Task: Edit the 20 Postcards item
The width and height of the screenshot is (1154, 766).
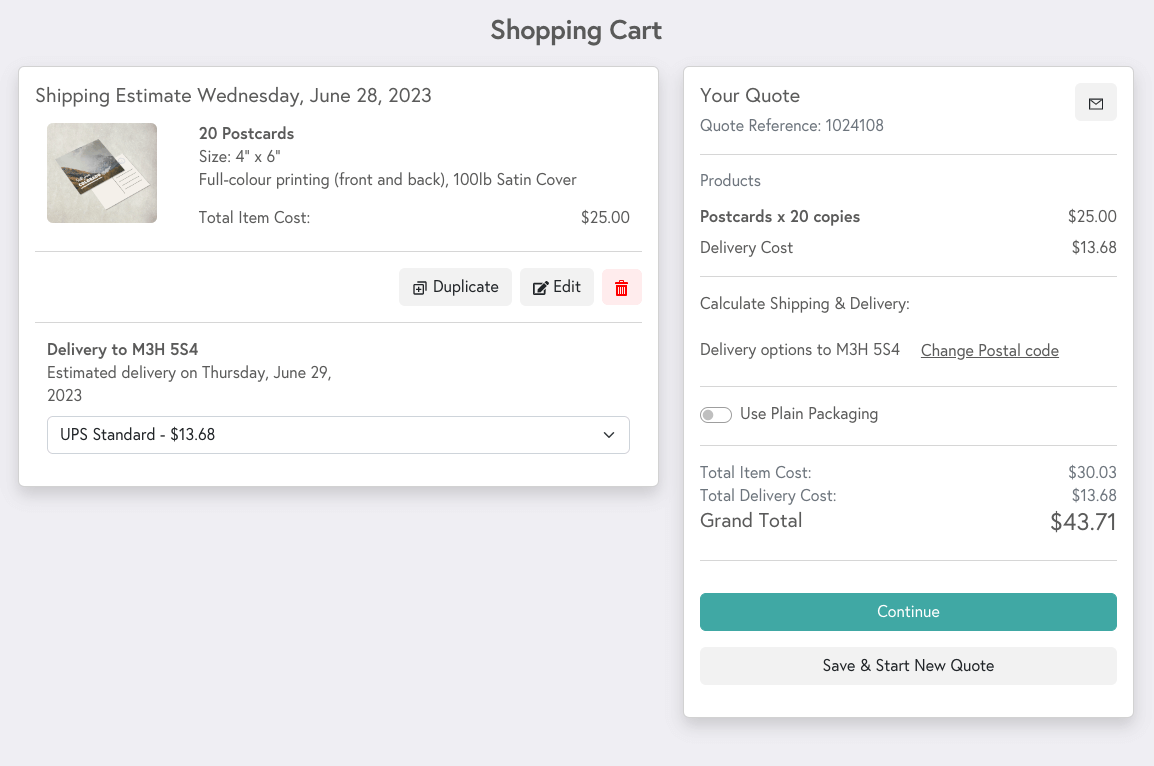Action: [556, 286]
